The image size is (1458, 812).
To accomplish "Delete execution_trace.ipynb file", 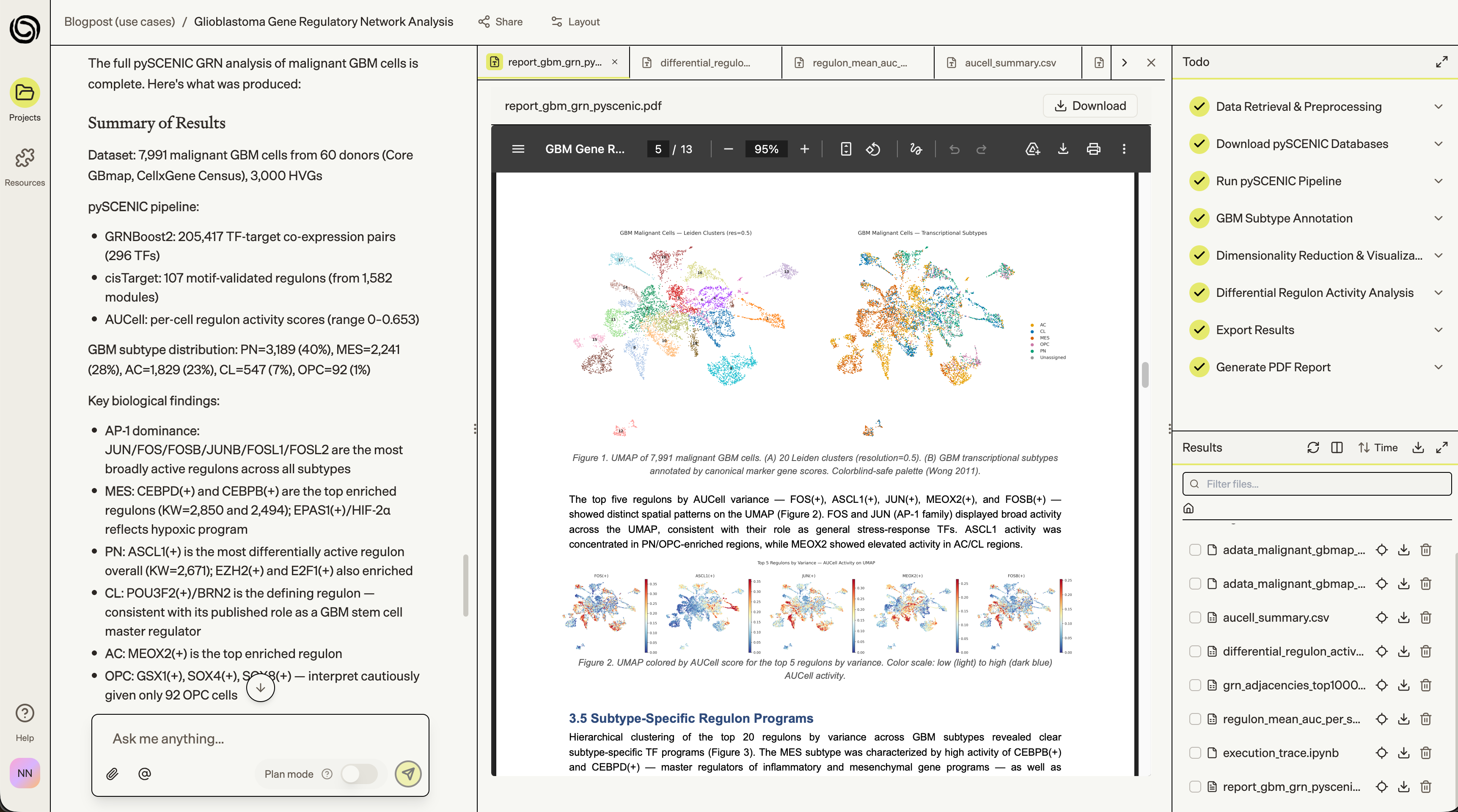I will (1426, 753).
